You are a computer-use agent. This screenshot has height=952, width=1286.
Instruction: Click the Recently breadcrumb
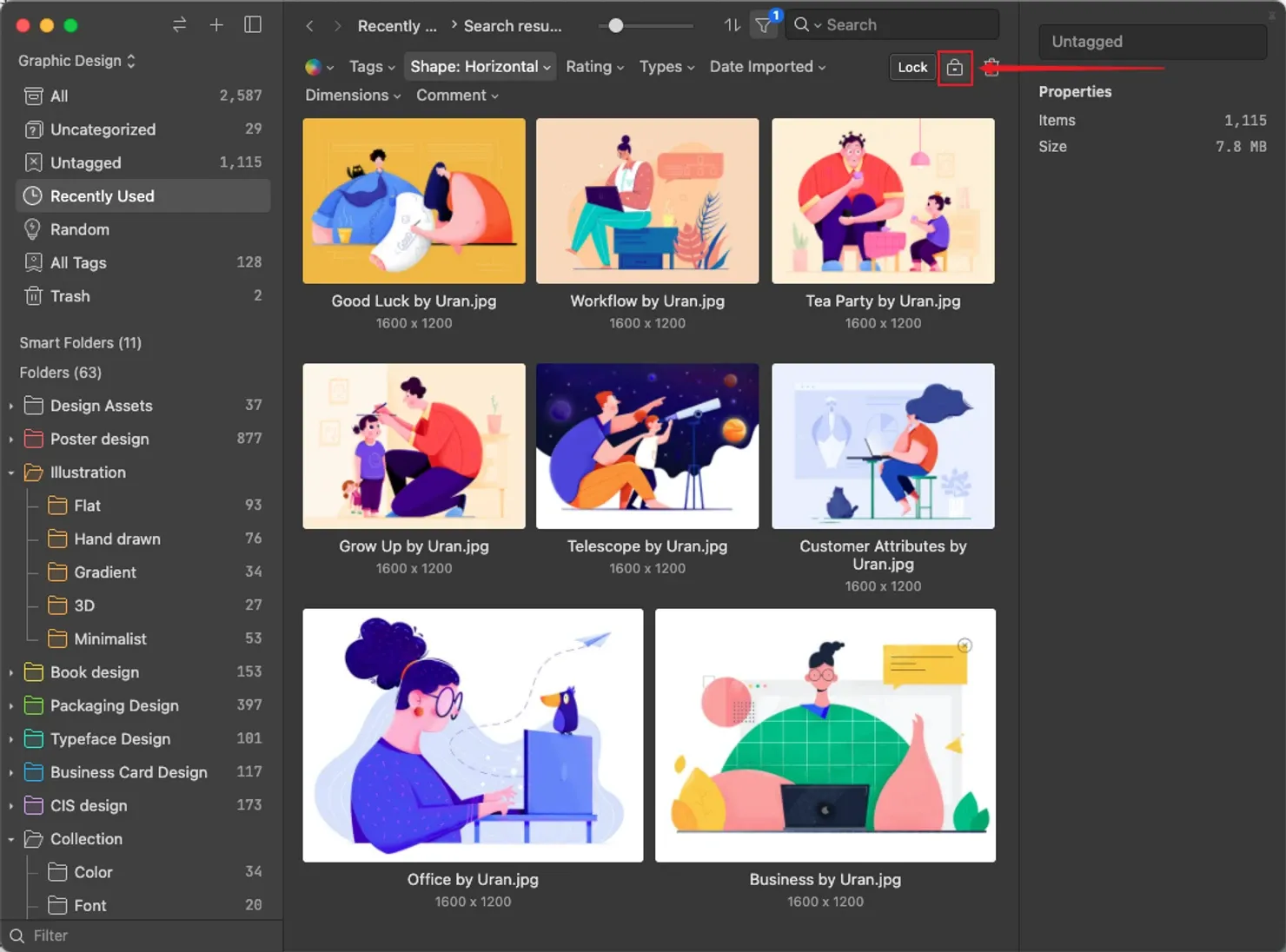coord(397,26)
